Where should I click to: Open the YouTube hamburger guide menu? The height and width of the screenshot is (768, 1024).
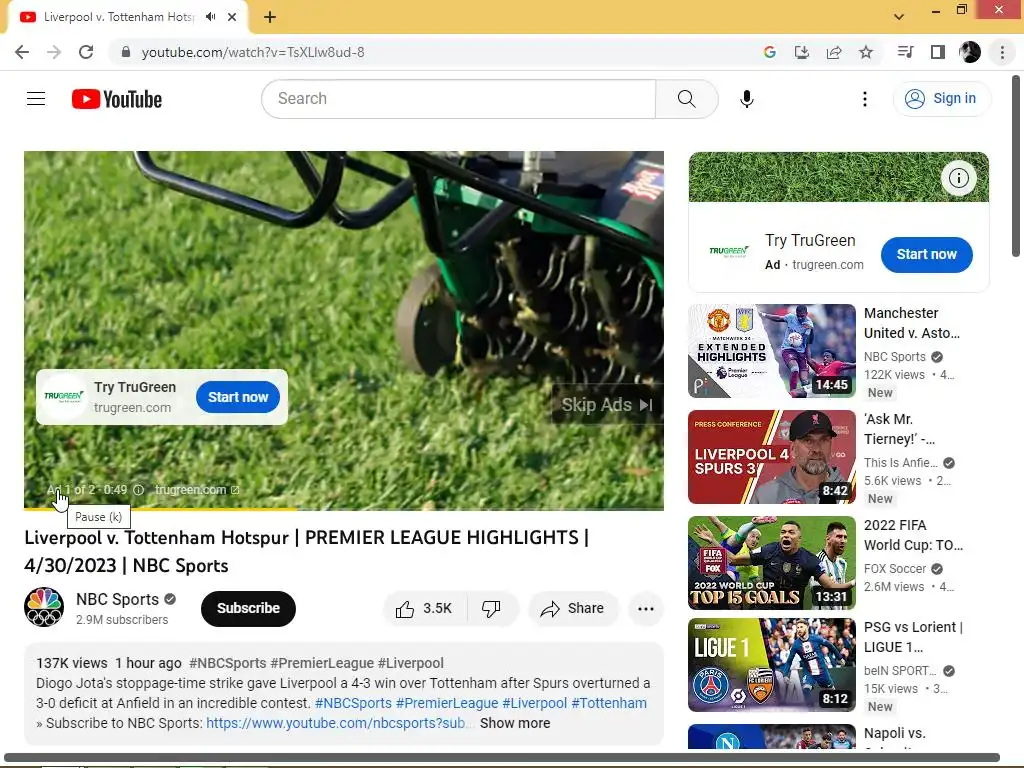point(36,99)
